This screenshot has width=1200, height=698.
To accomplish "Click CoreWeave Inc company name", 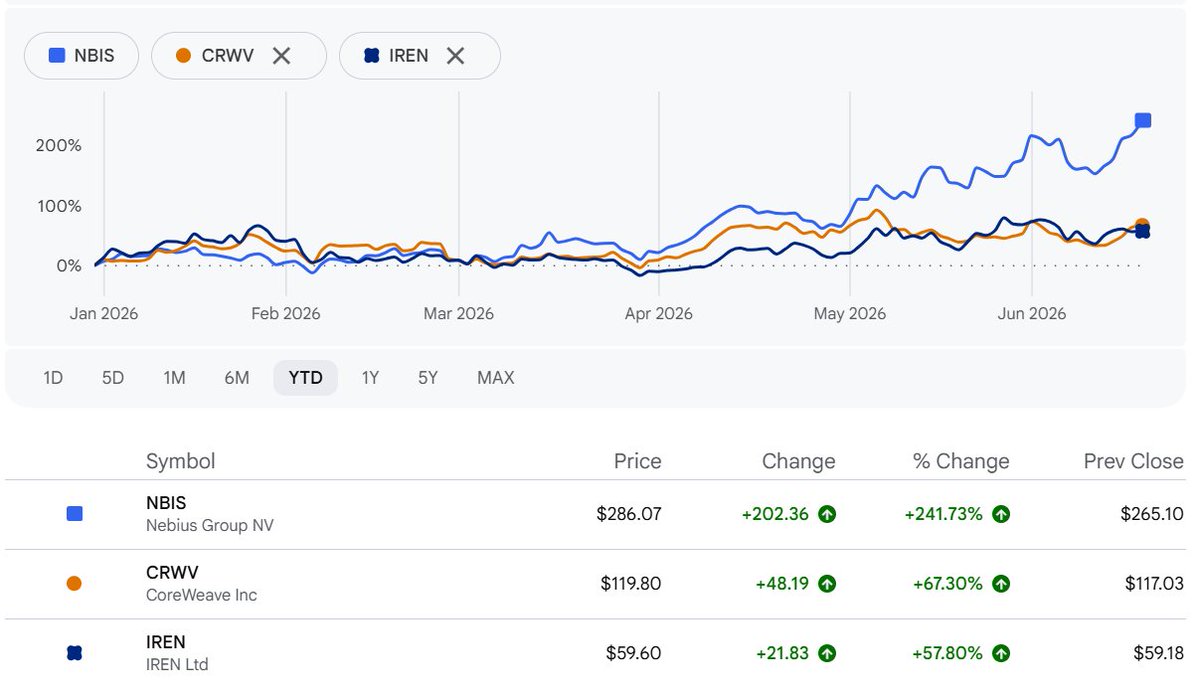I will [x=201, y=595].
